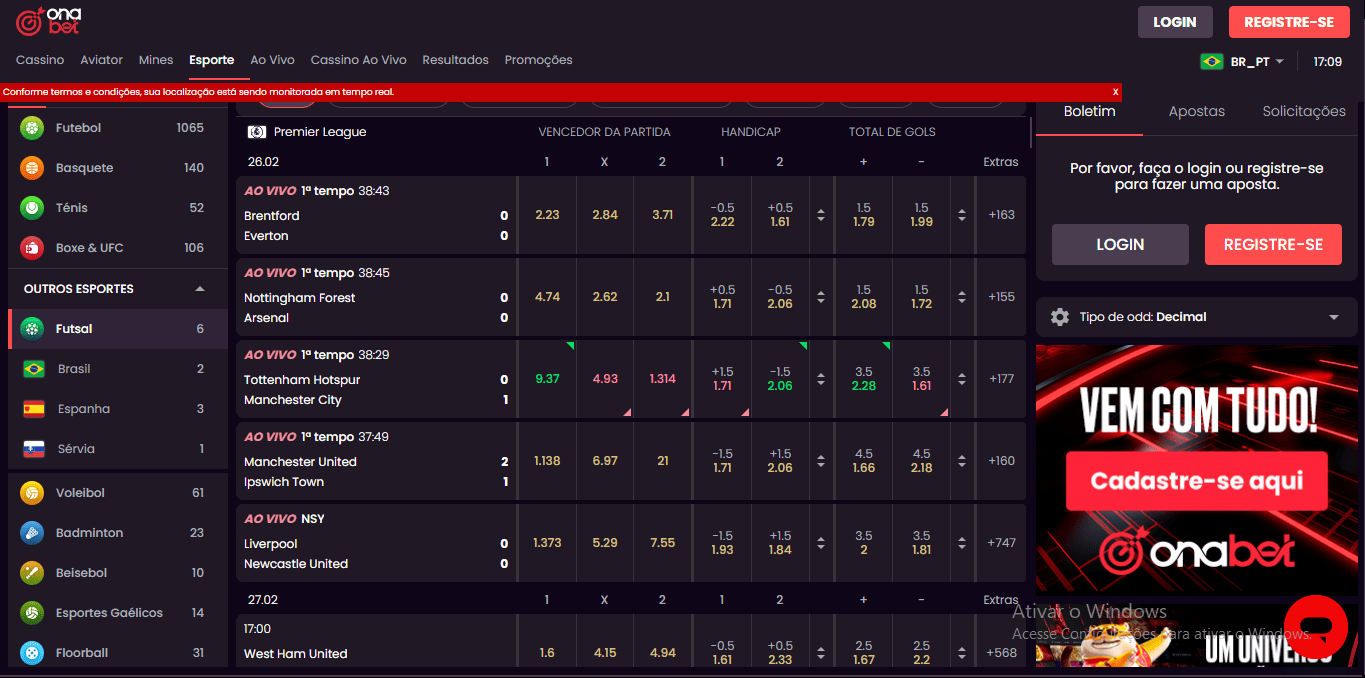Select the Ténis ball icon

[32, 208]
